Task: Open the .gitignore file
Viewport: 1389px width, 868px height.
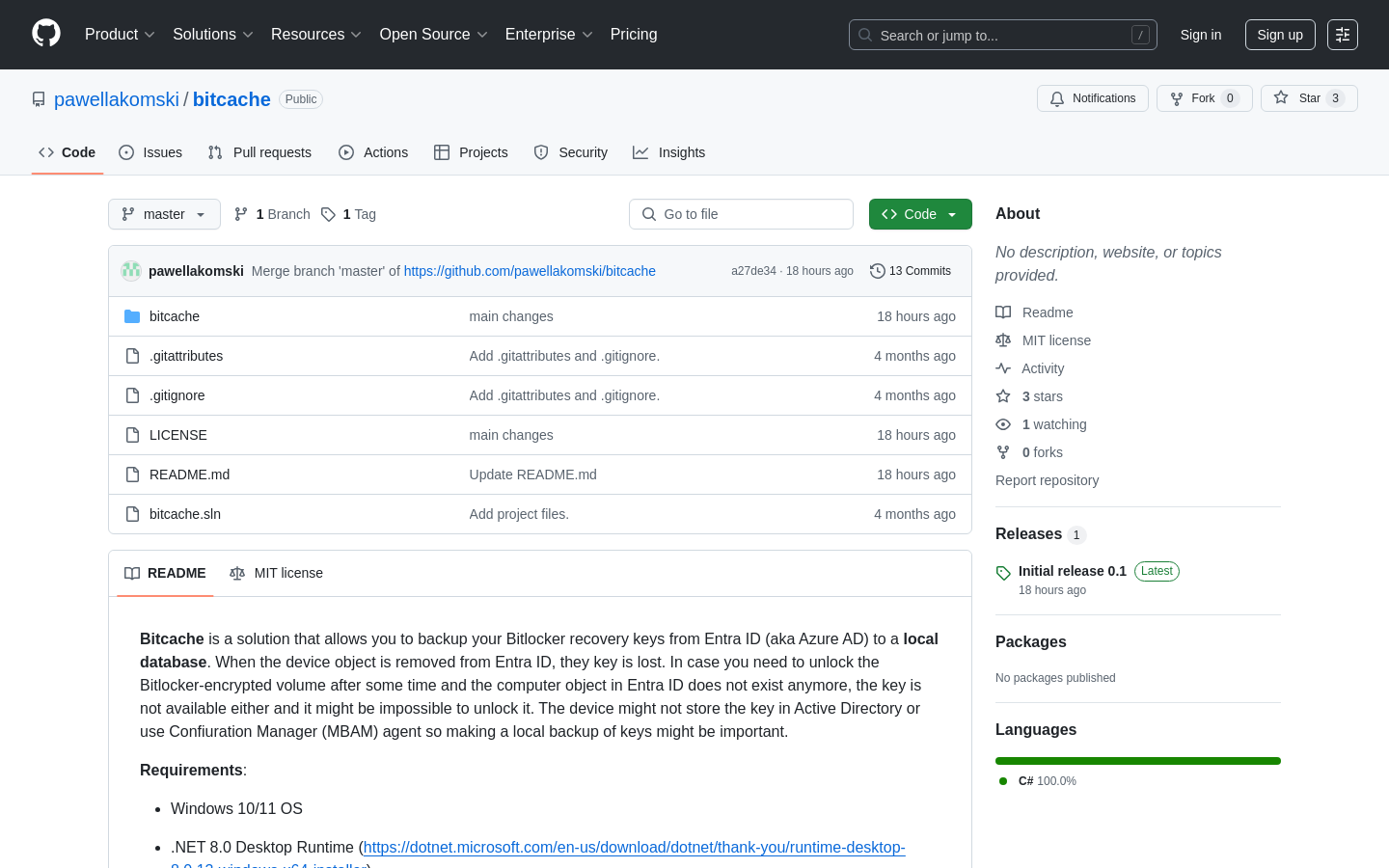Action: point(177,395)
